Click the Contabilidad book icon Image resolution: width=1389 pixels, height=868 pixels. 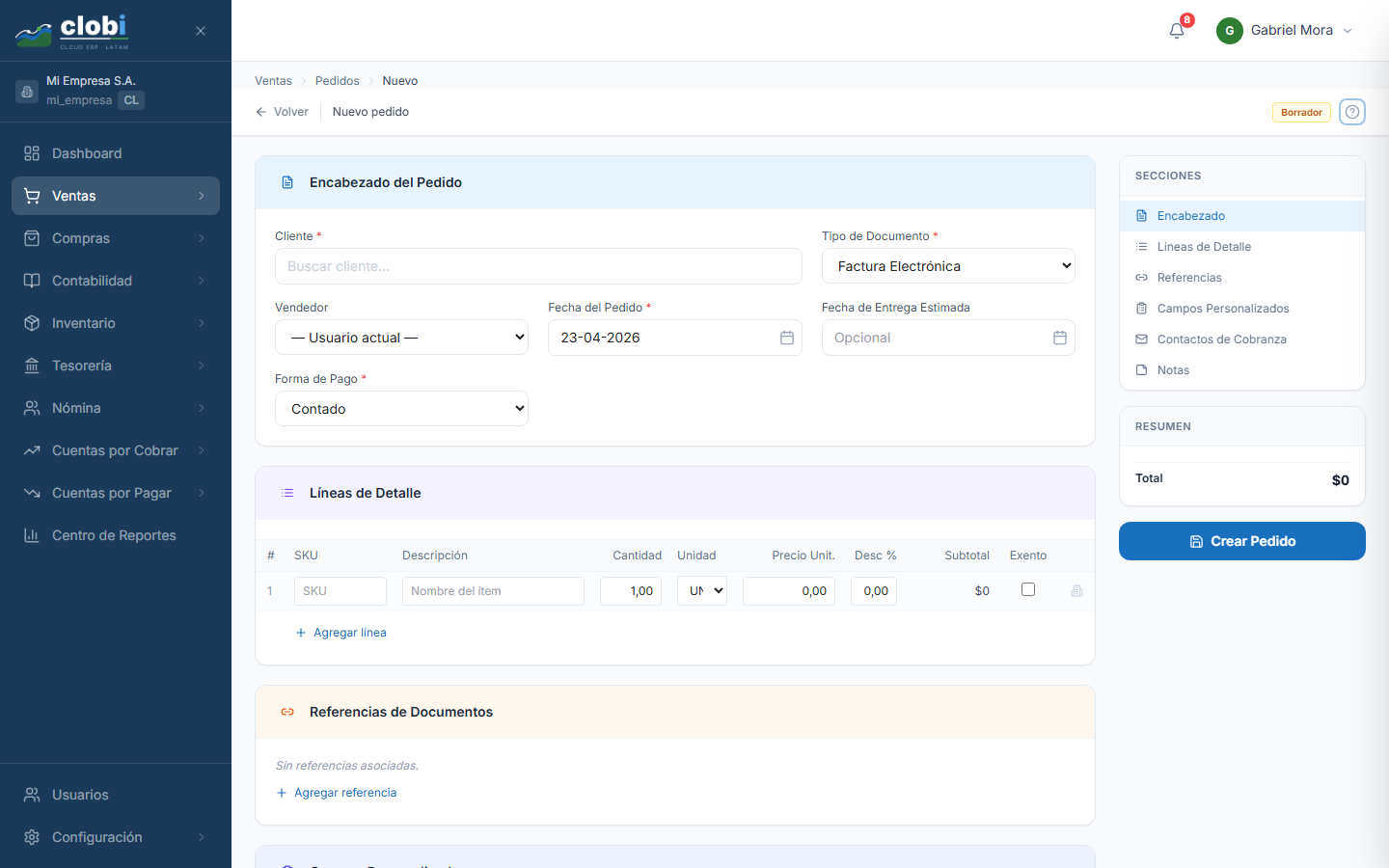click(32, 281)
